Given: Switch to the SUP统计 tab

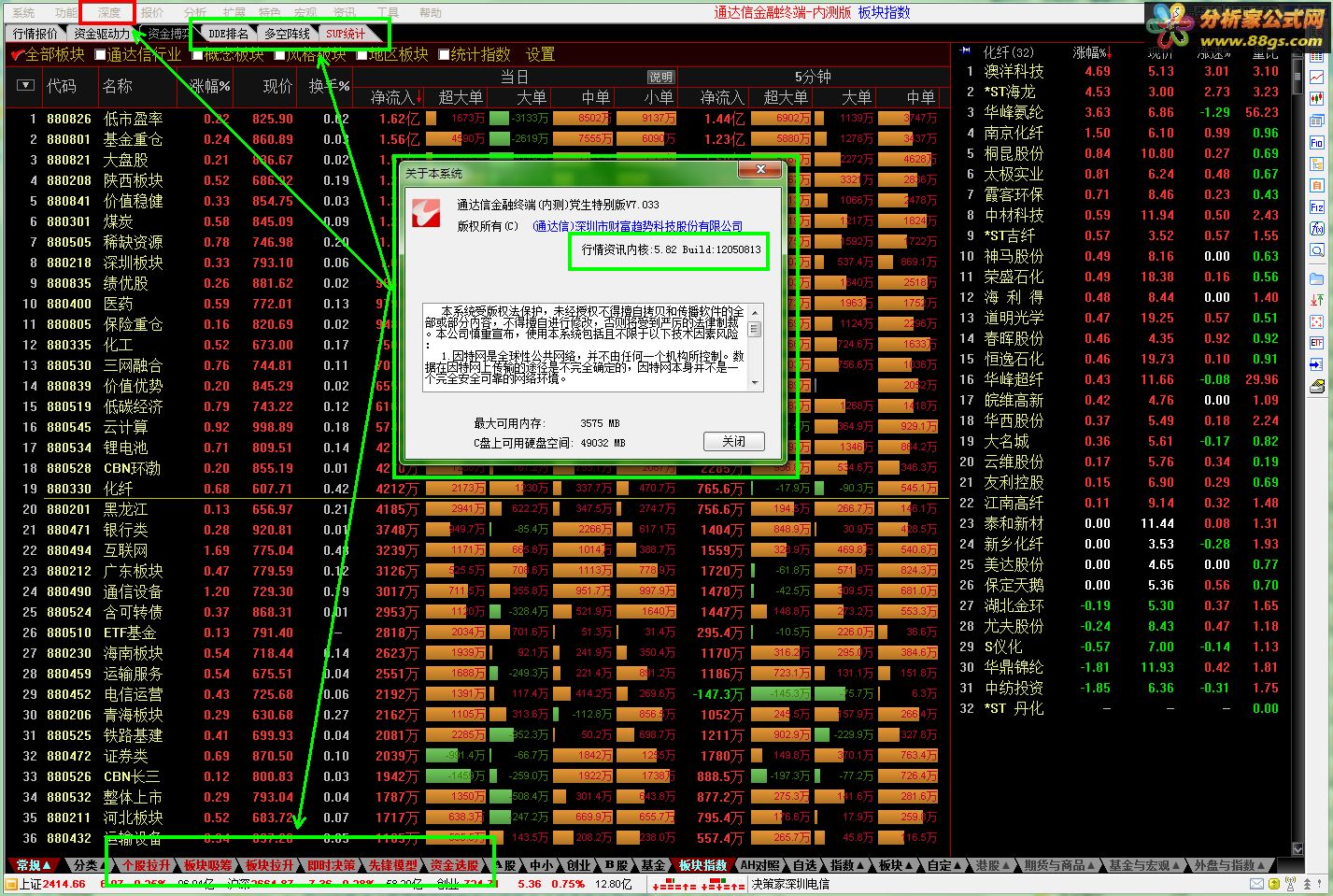Looking at the screenshot, I should pos(346,34).
